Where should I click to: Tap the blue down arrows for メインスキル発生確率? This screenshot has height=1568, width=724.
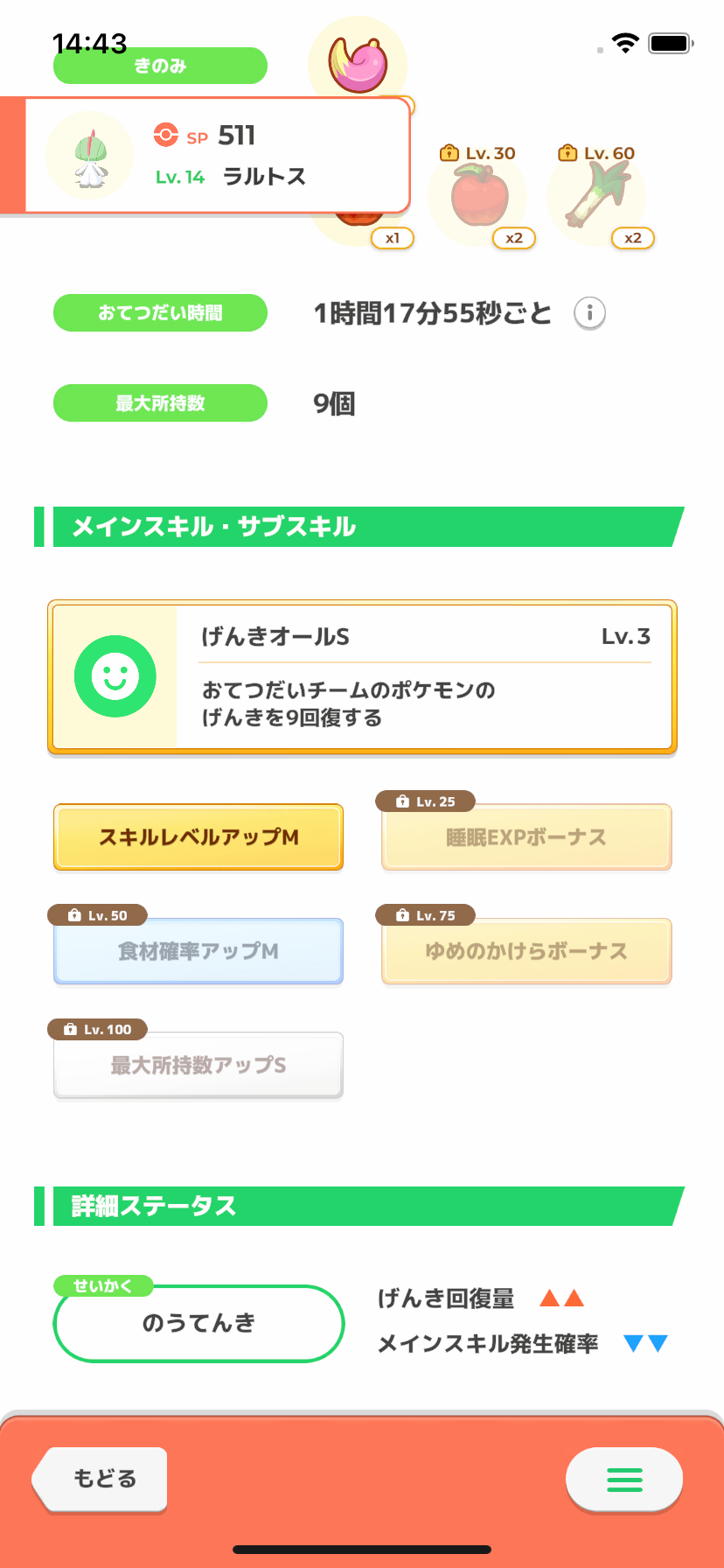[x=646, y=1343]
